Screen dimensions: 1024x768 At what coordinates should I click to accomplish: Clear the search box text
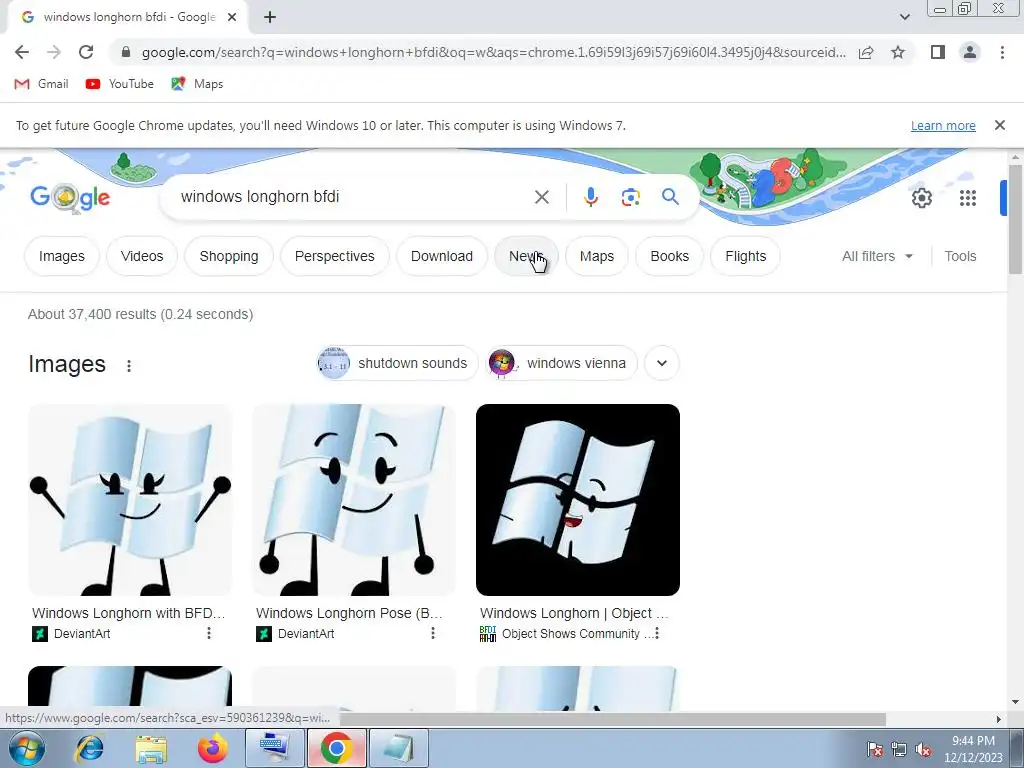(x=541, y=197)
